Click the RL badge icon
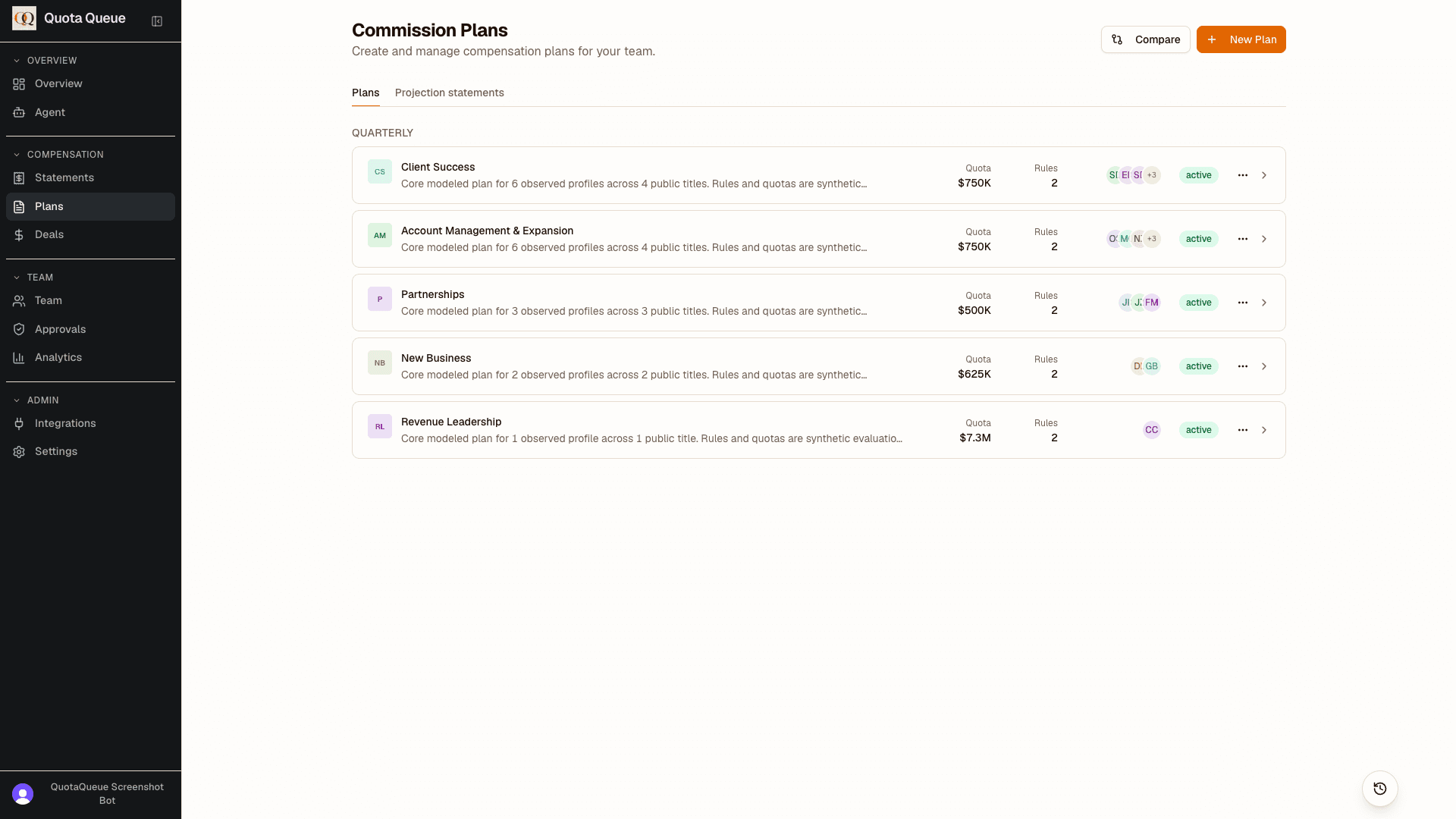This screenshot has height=819, width=1456. click(380, 426)
